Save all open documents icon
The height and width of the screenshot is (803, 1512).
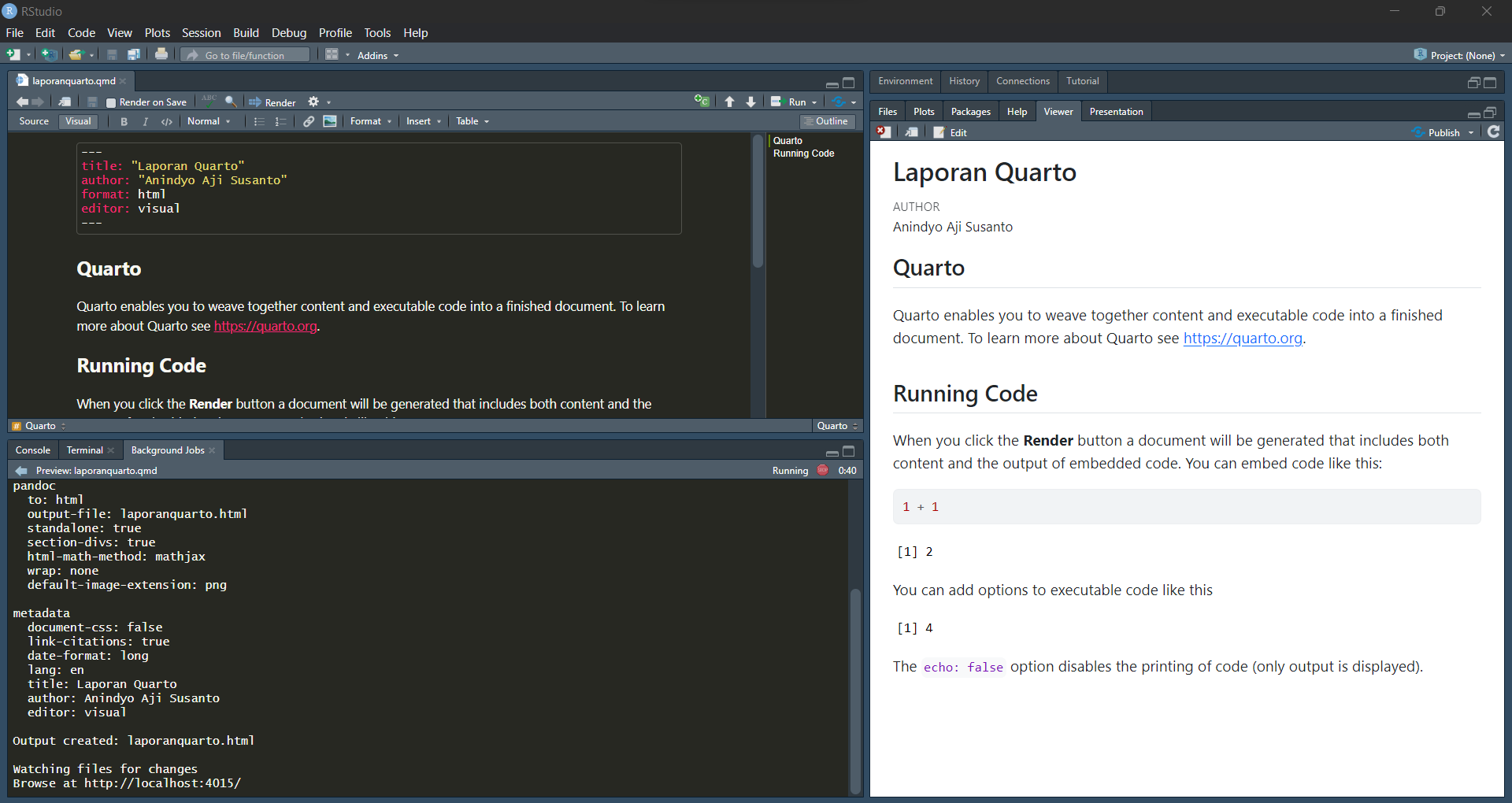pyautogui.click(x=134, y=55)
